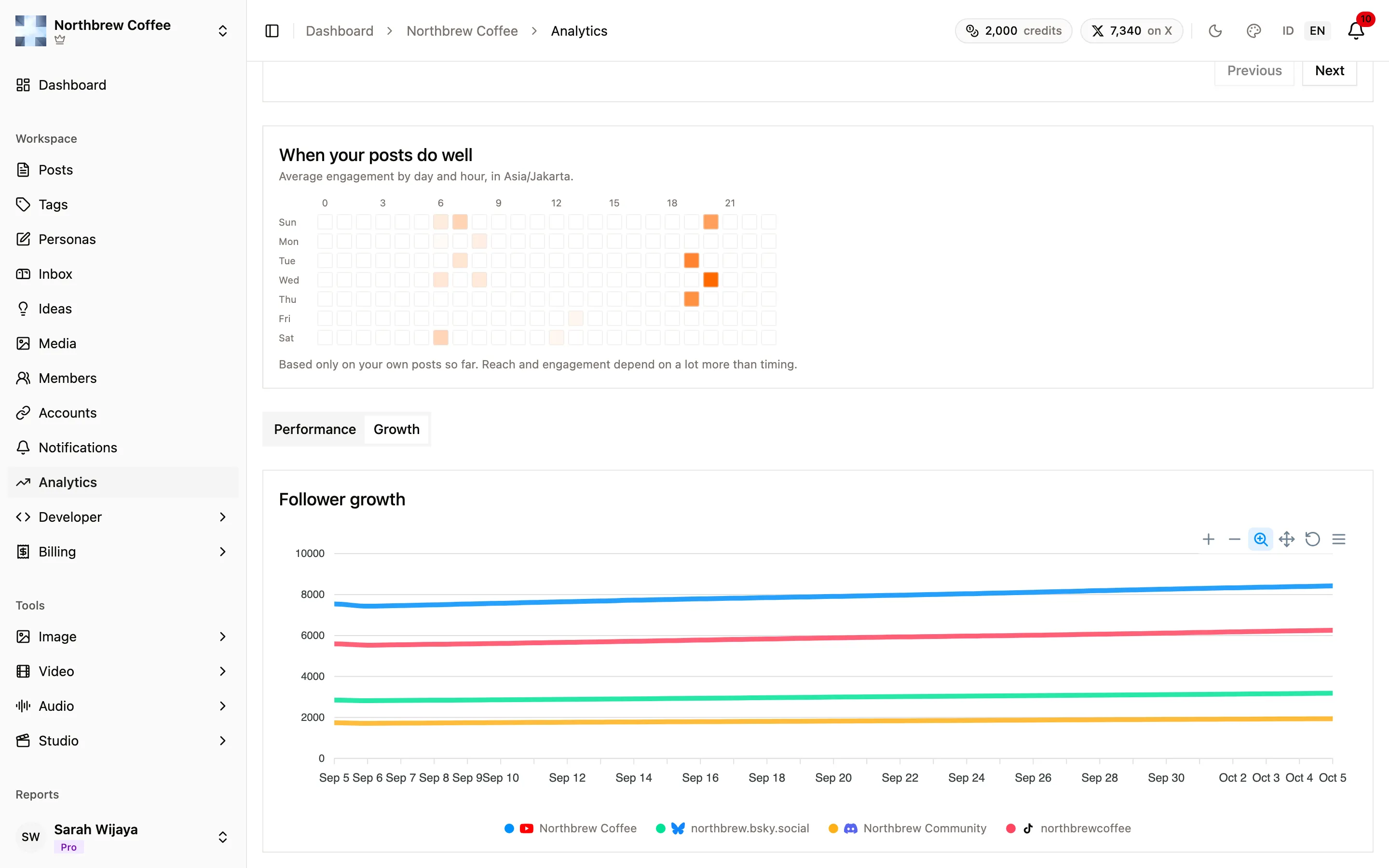Open the sidebar Dashboard item
Image resolution: width=1389 pixels, height=868 pixels.
[123, 85]
